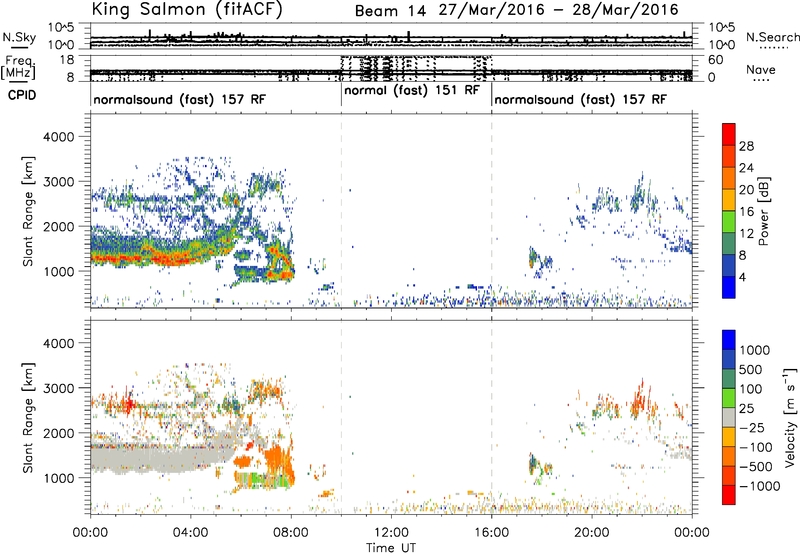Click the date range '27/Mar/2016 - 28/Mar/2016'

(x=559, y=10)
